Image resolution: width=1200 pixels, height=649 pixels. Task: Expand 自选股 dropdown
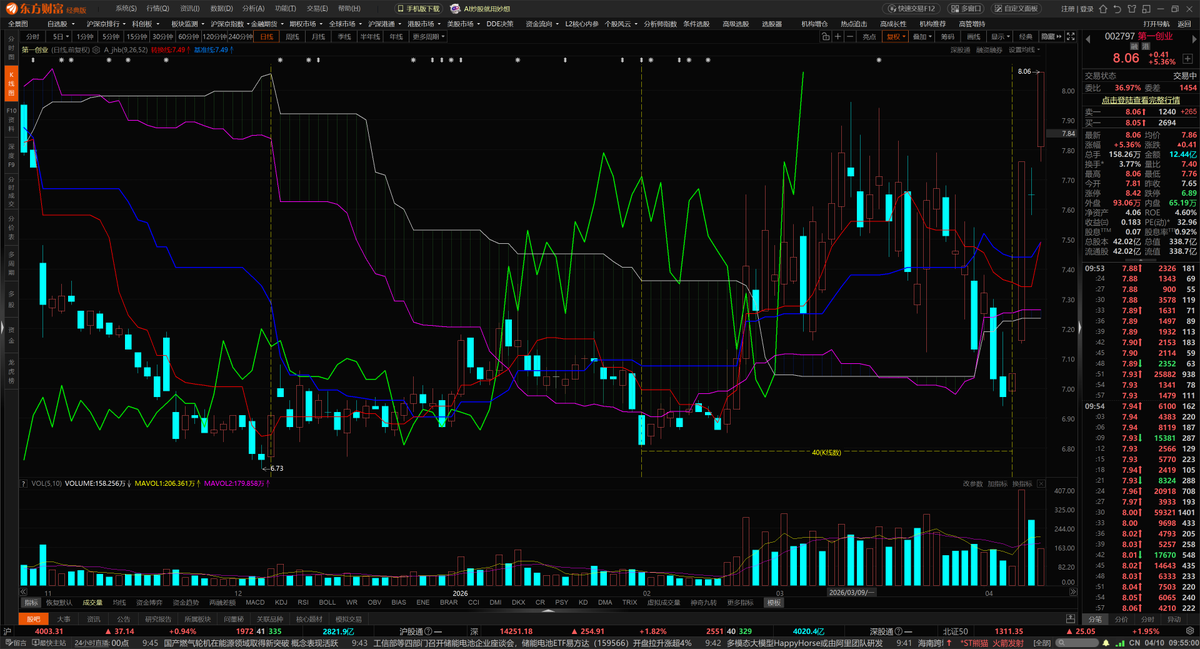tap(73, 23)
